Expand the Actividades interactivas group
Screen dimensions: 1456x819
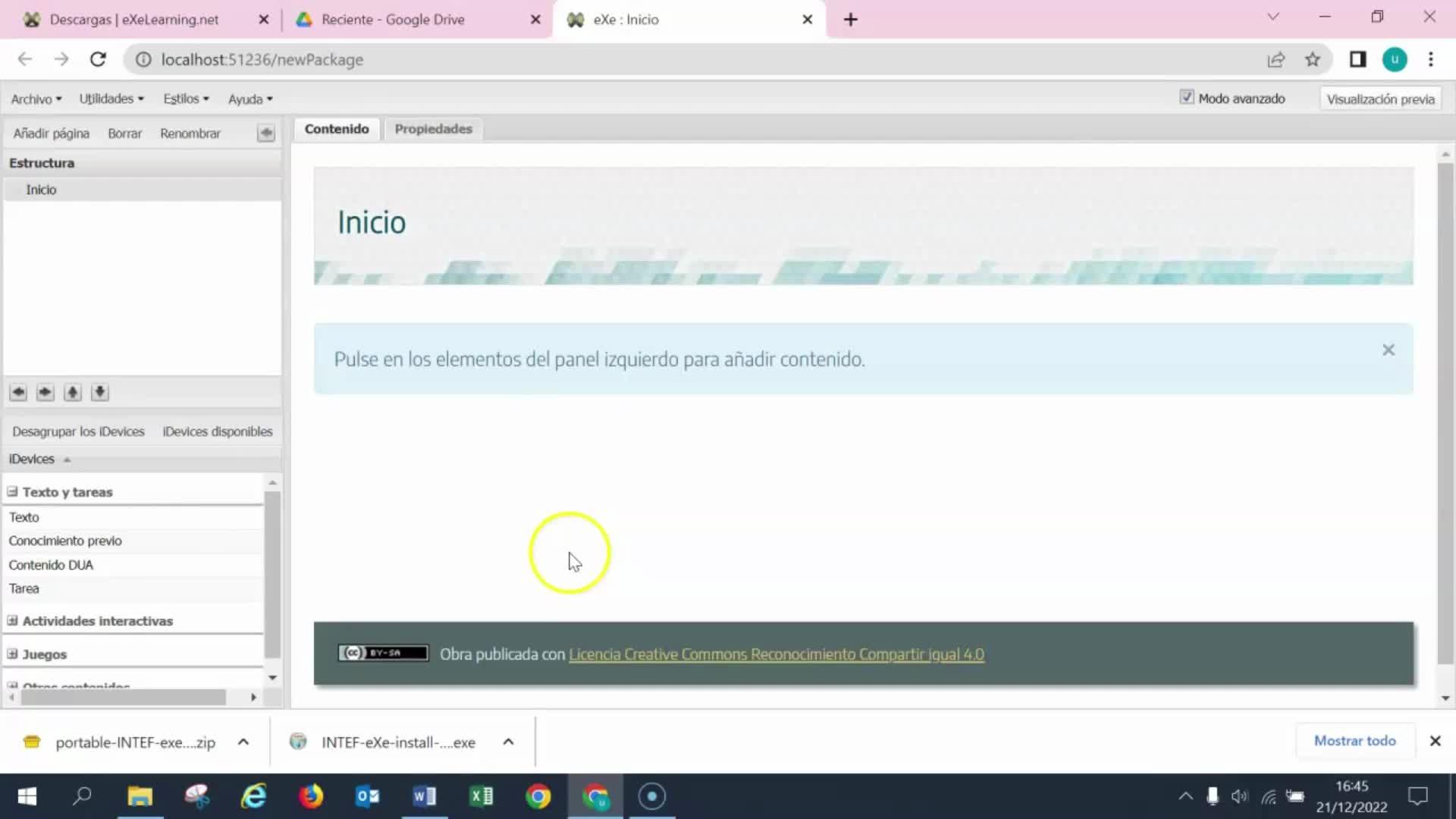[x=12, y=620]
